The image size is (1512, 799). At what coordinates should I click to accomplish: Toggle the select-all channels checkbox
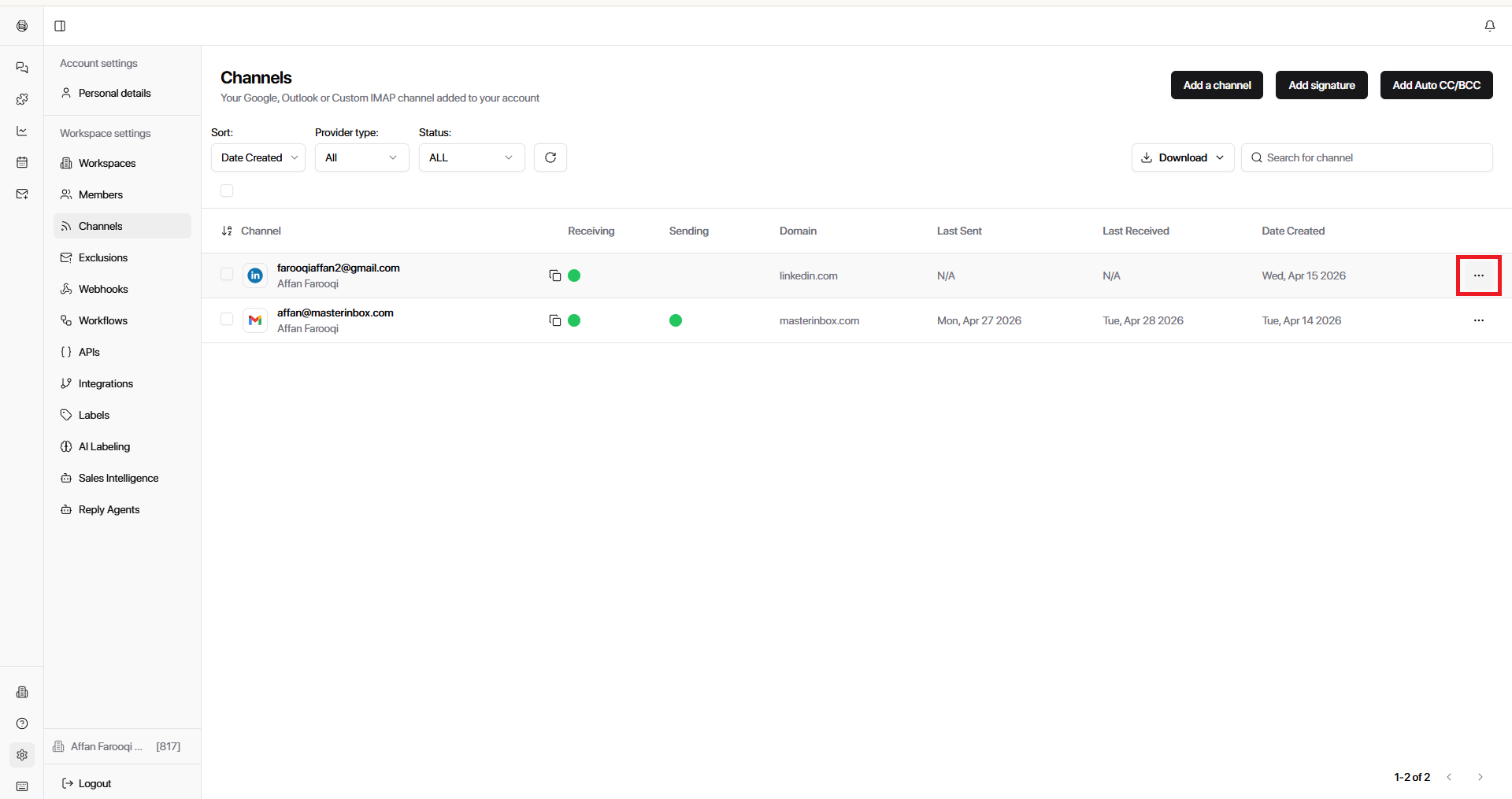(x=227, y=191)
